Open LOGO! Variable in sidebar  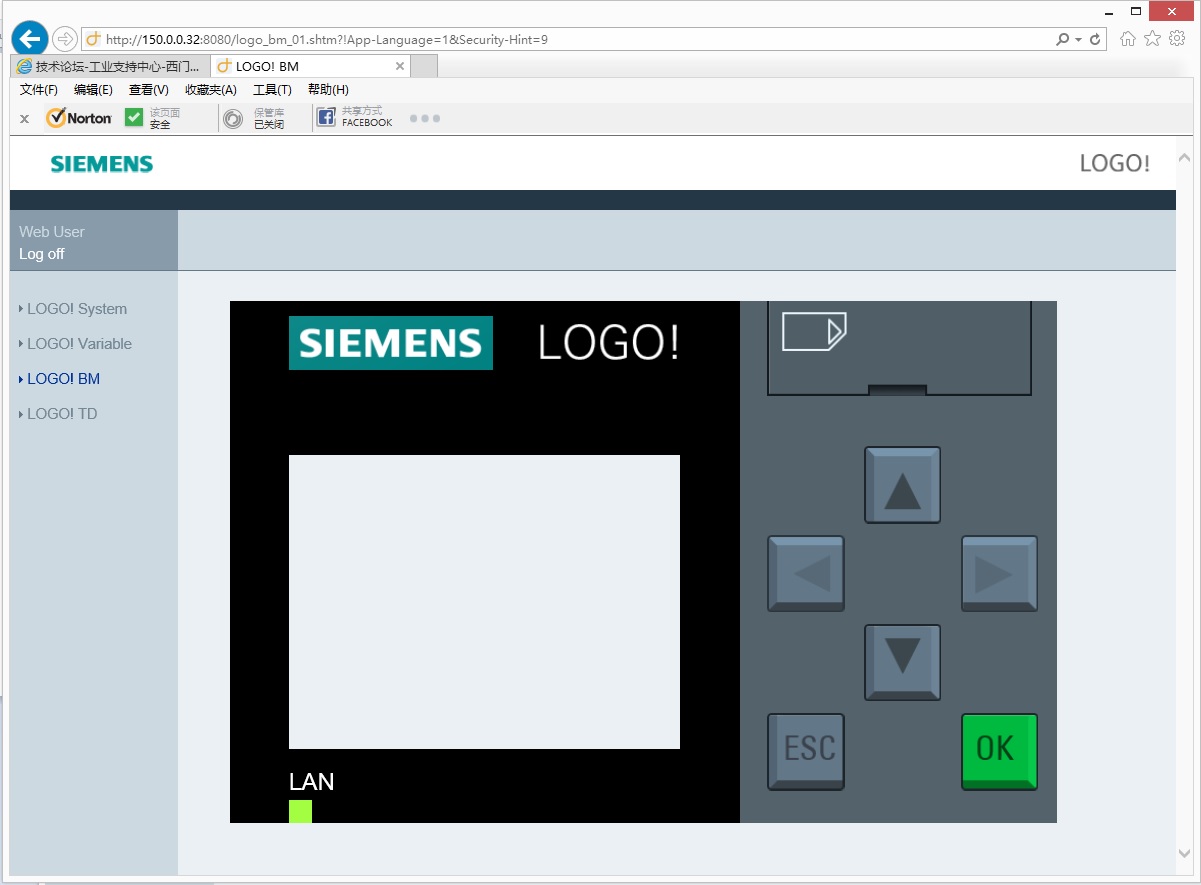coord(79,344)
